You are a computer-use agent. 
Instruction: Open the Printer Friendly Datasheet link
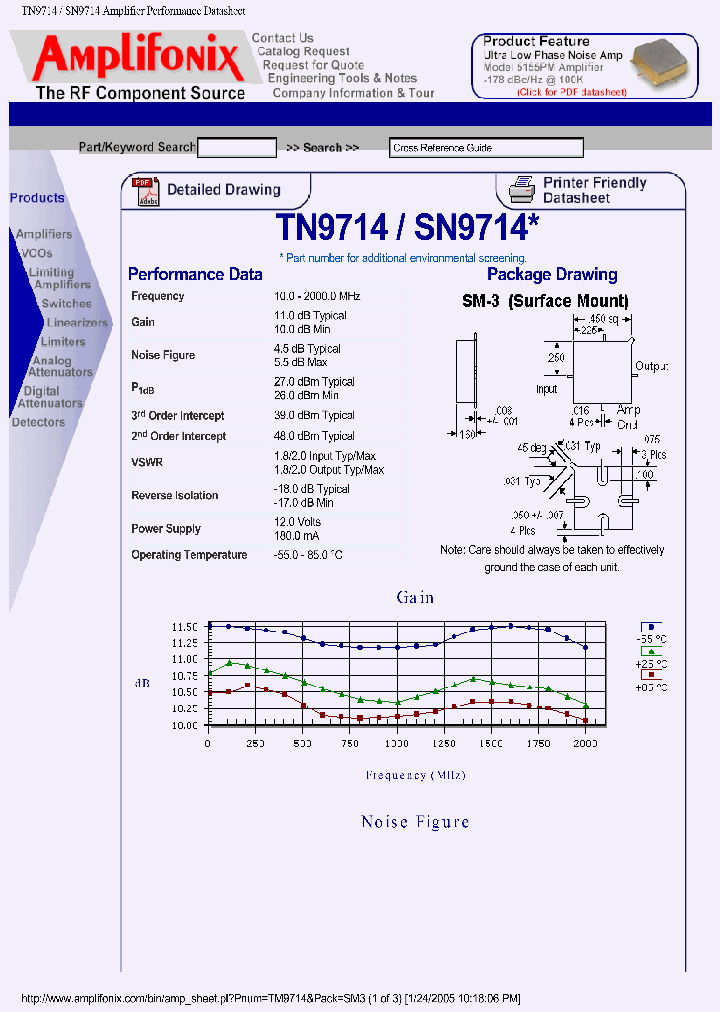point(595,190)
